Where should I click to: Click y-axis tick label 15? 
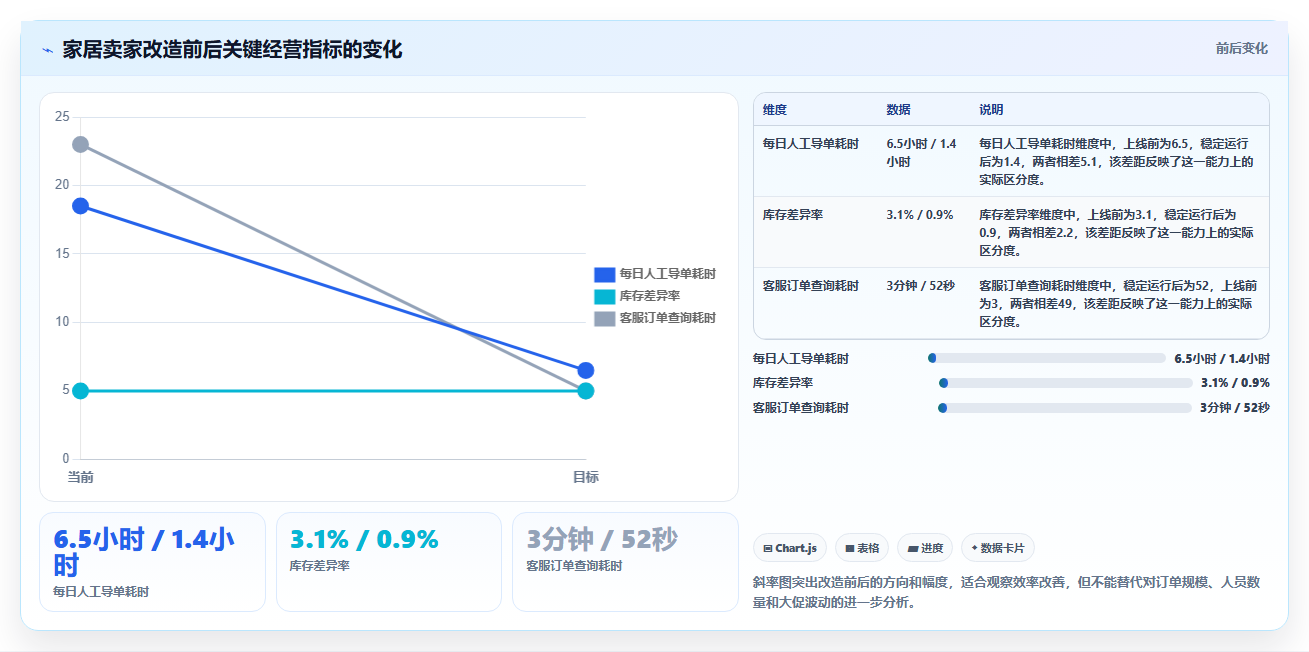pyautogui.click(x=62, y=254)
